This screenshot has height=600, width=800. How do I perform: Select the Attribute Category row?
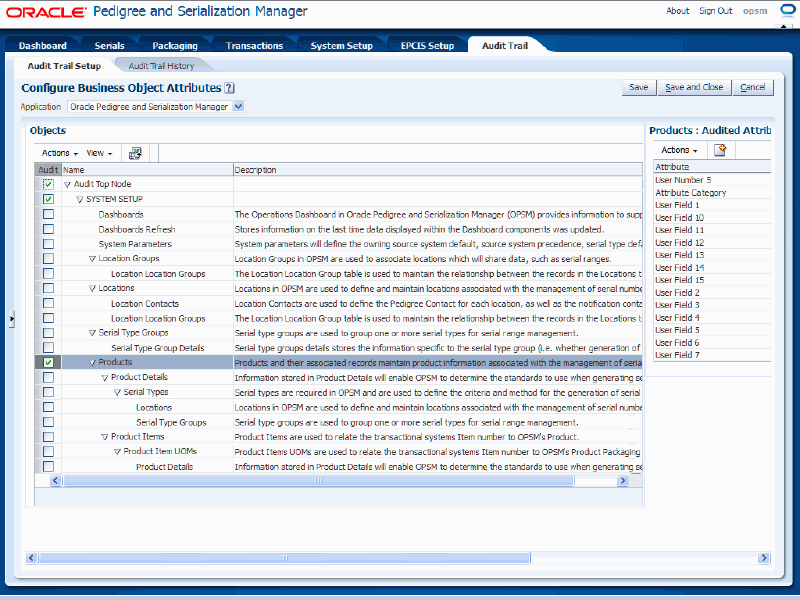[712, 192]
